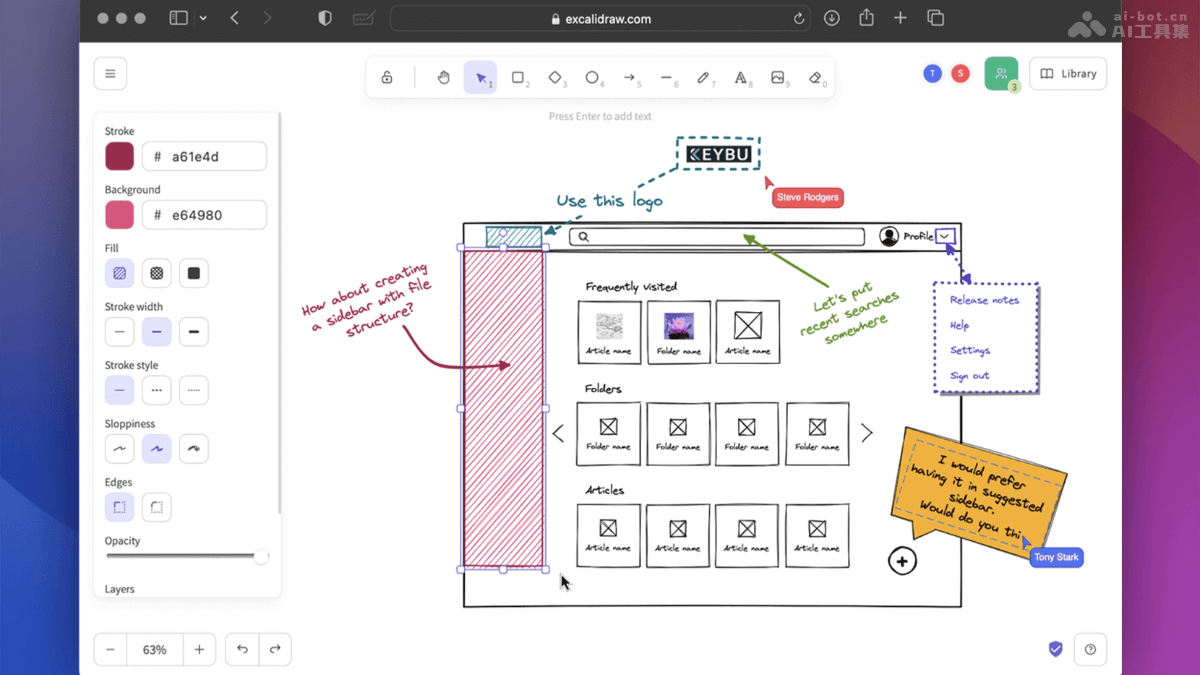Screen dimensions: 1200x675
Task: Open the Library panel
Action: coord(1067,73)
